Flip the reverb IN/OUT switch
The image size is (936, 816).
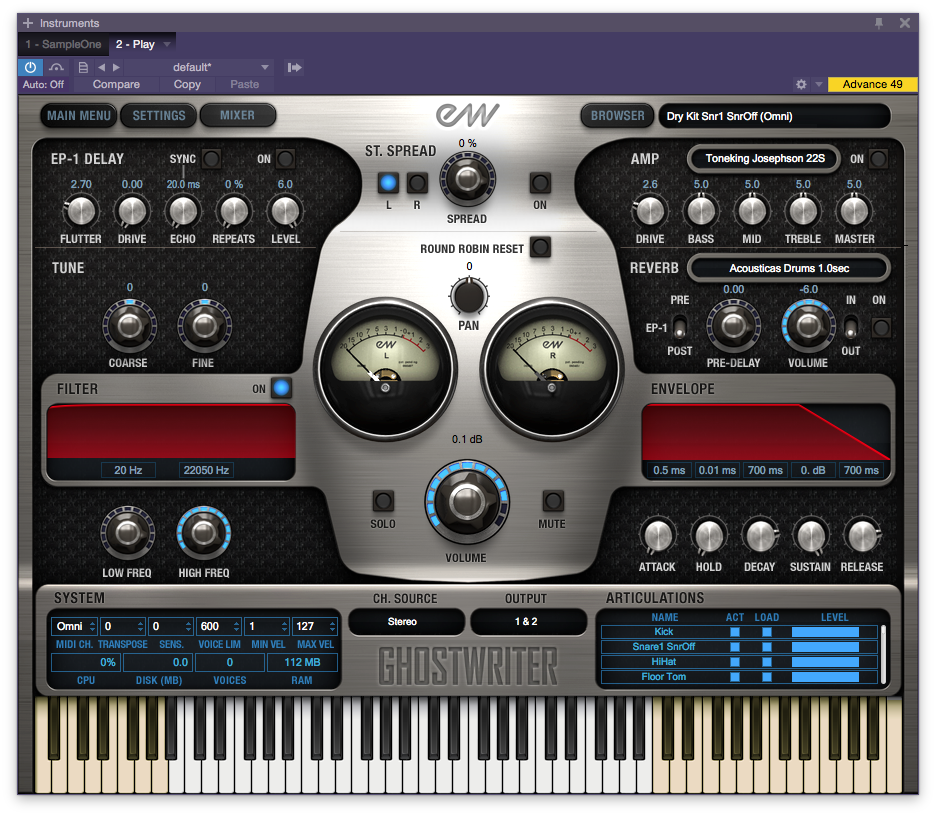pos(850,327)
